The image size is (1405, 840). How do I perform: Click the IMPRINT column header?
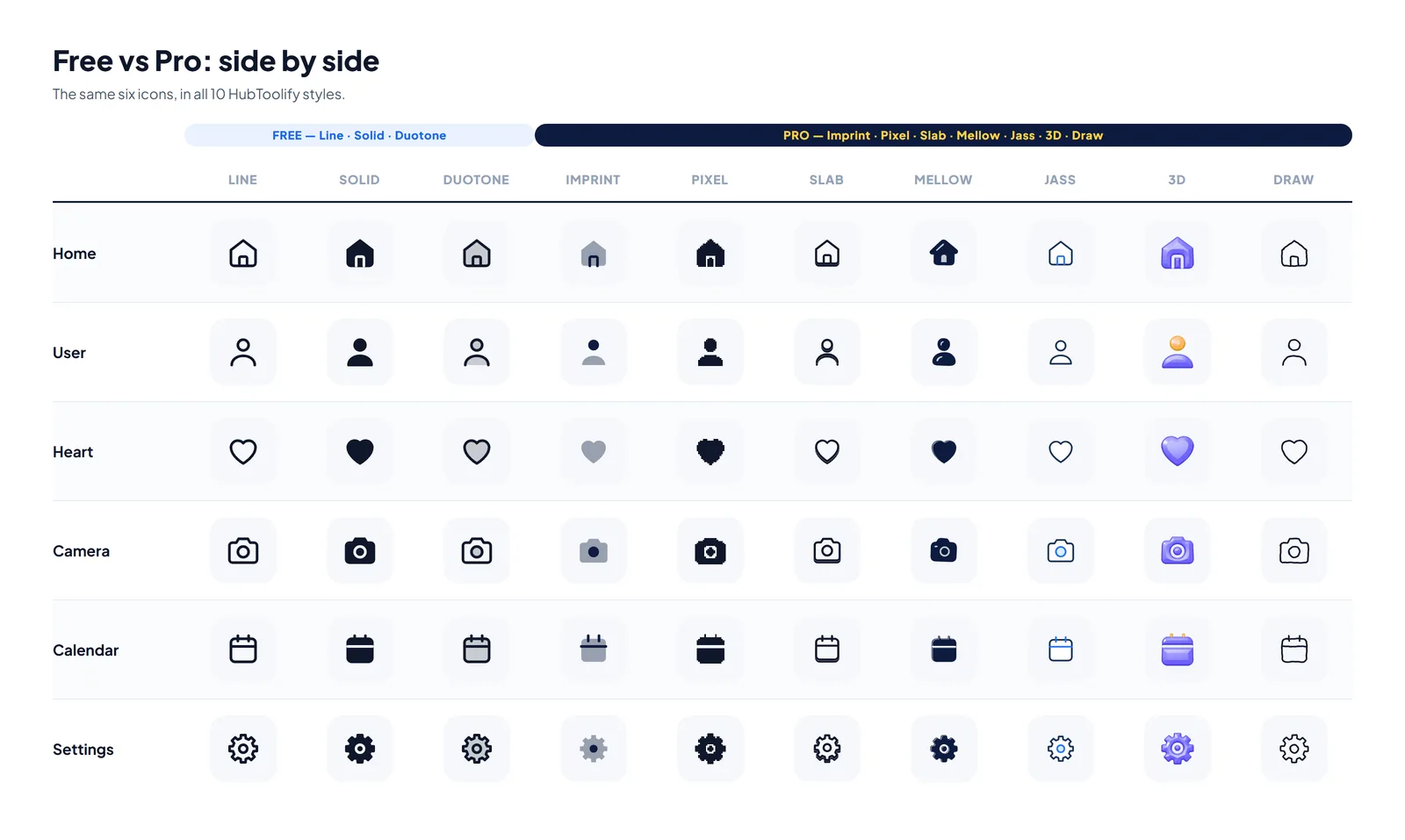(x=593, y=180)
